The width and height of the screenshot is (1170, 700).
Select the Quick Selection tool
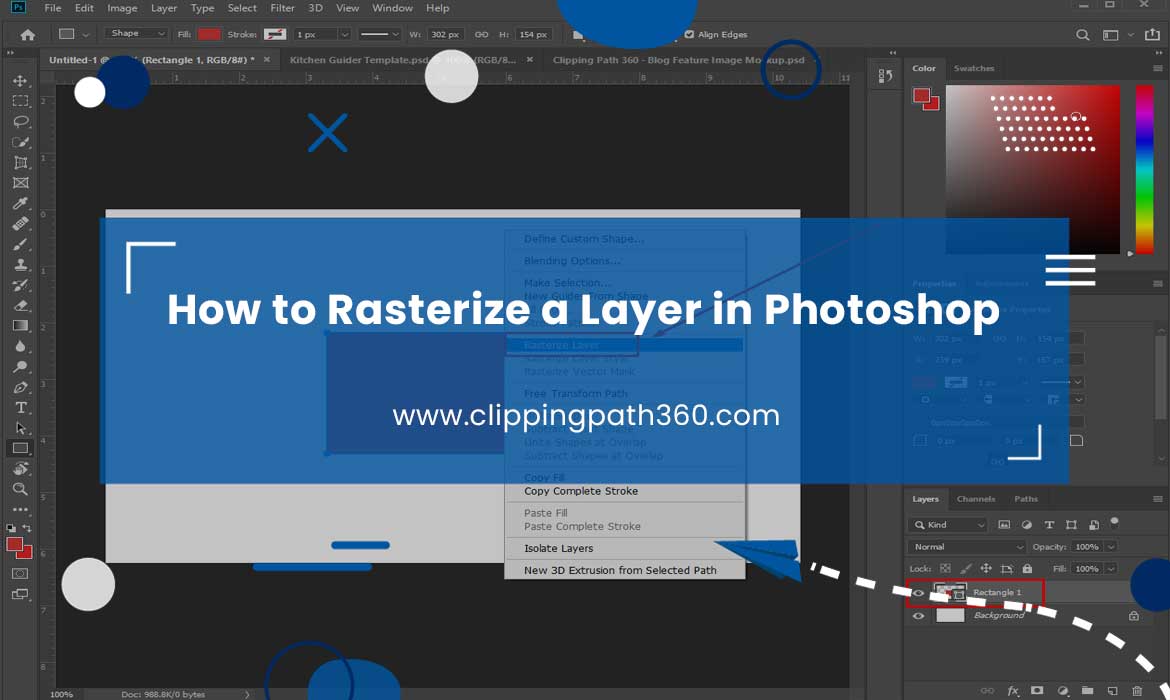click(20, 142)
